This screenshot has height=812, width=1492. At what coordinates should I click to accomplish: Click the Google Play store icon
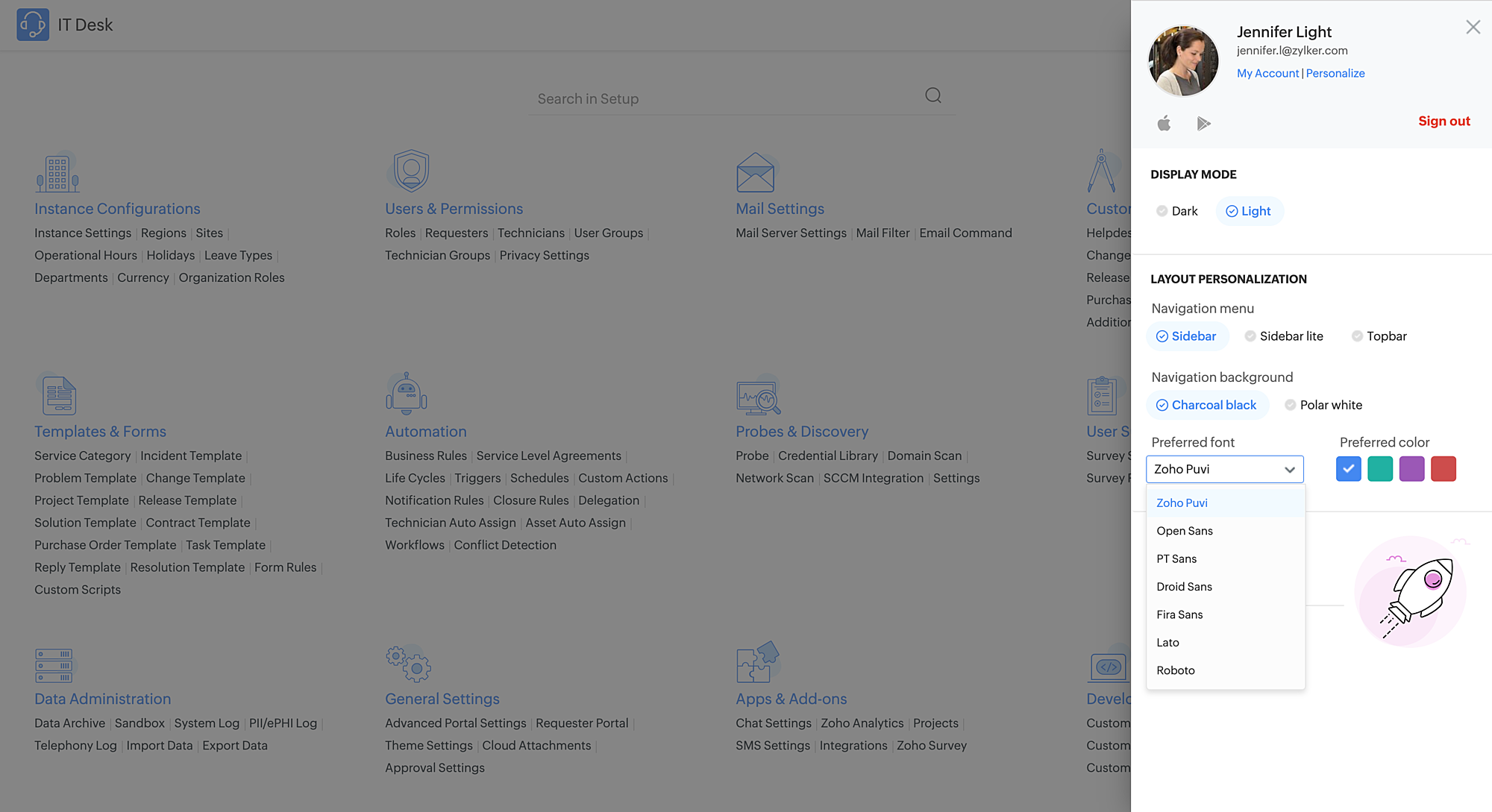(x=1203, y=123)
